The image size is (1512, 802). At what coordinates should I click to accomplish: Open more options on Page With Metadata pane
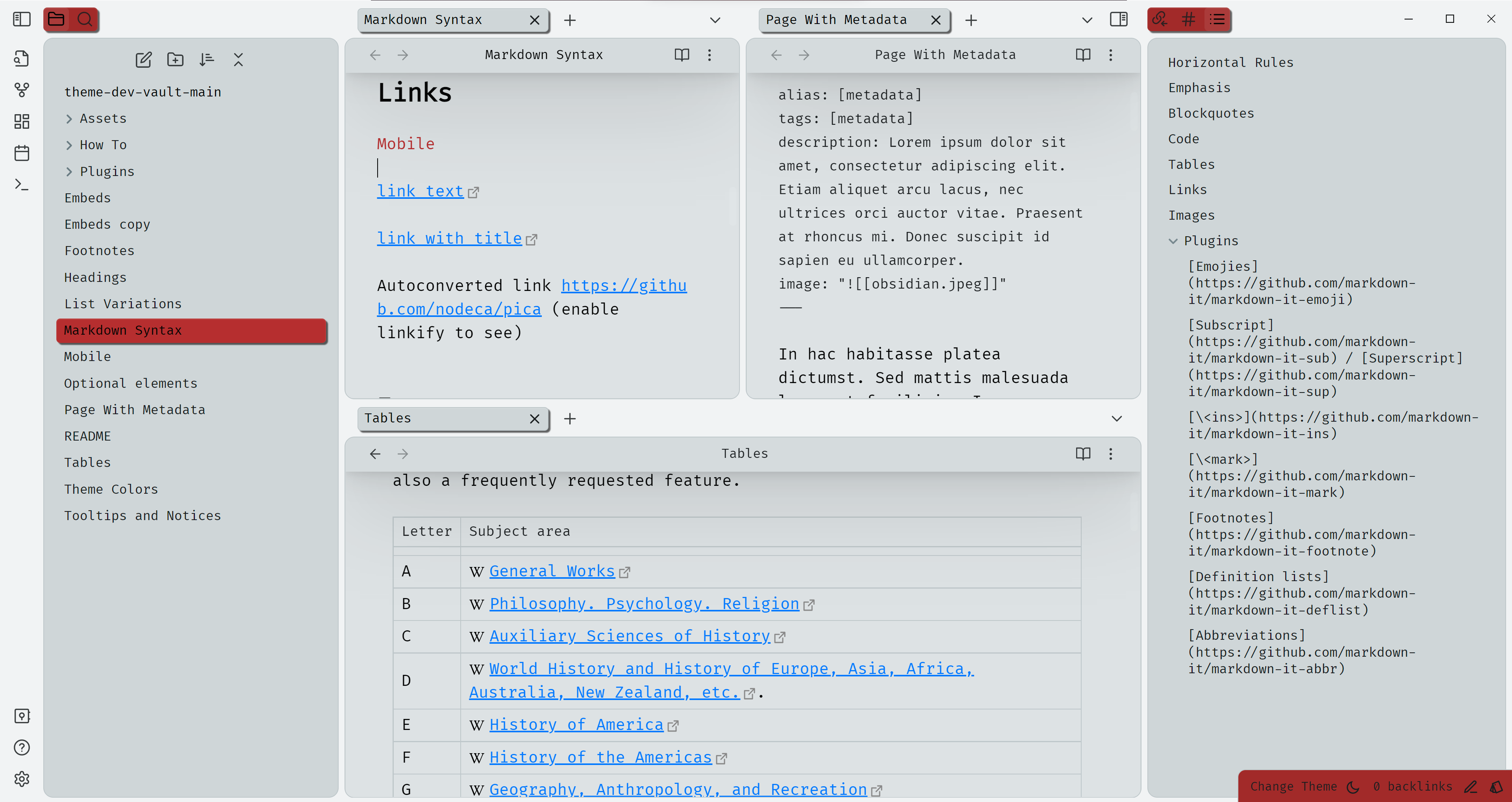pyautogui.click(x=1111, y=55)
